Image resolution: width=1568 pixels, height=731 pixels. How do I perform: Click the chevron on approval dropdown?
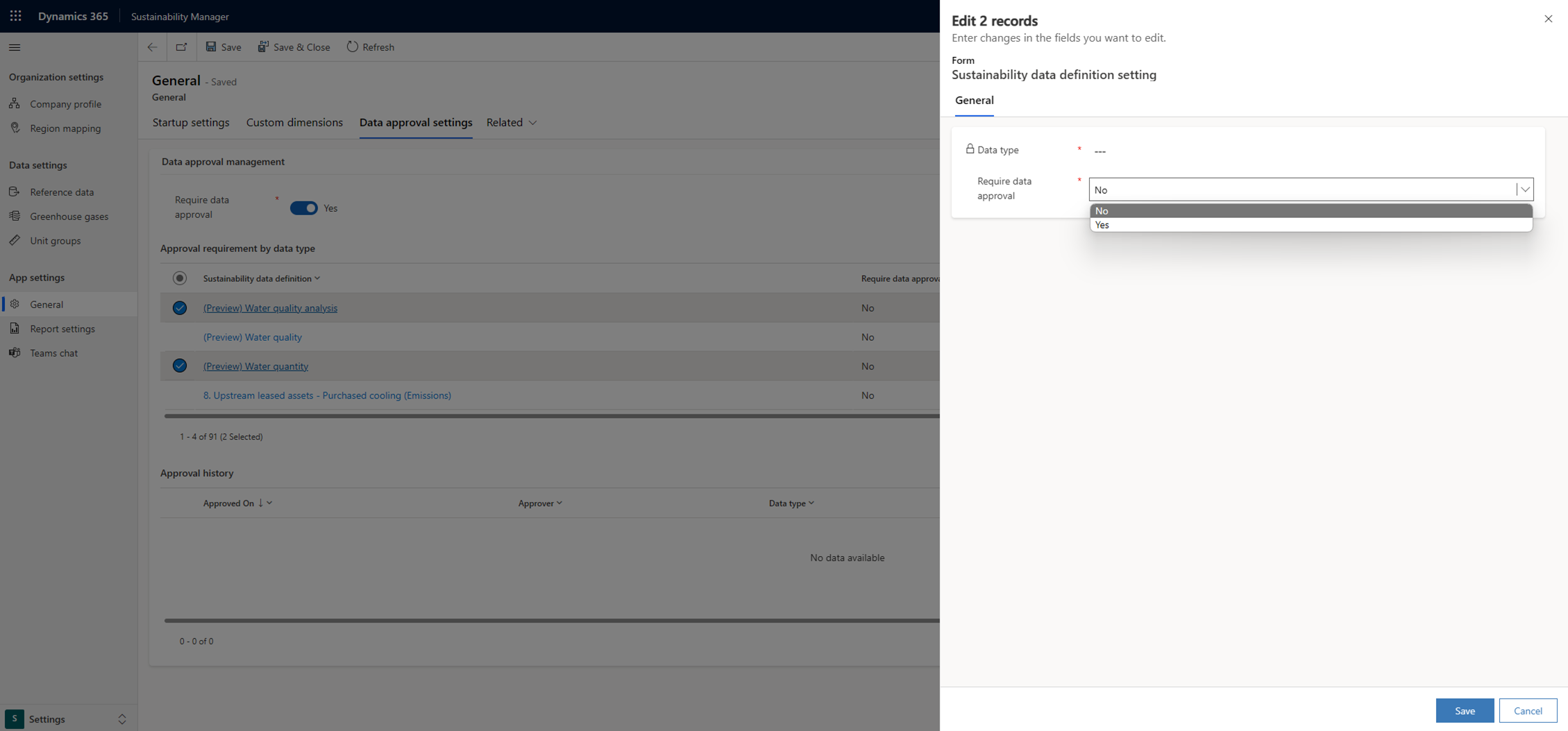pyautogui.click(x=1525, y=190)
